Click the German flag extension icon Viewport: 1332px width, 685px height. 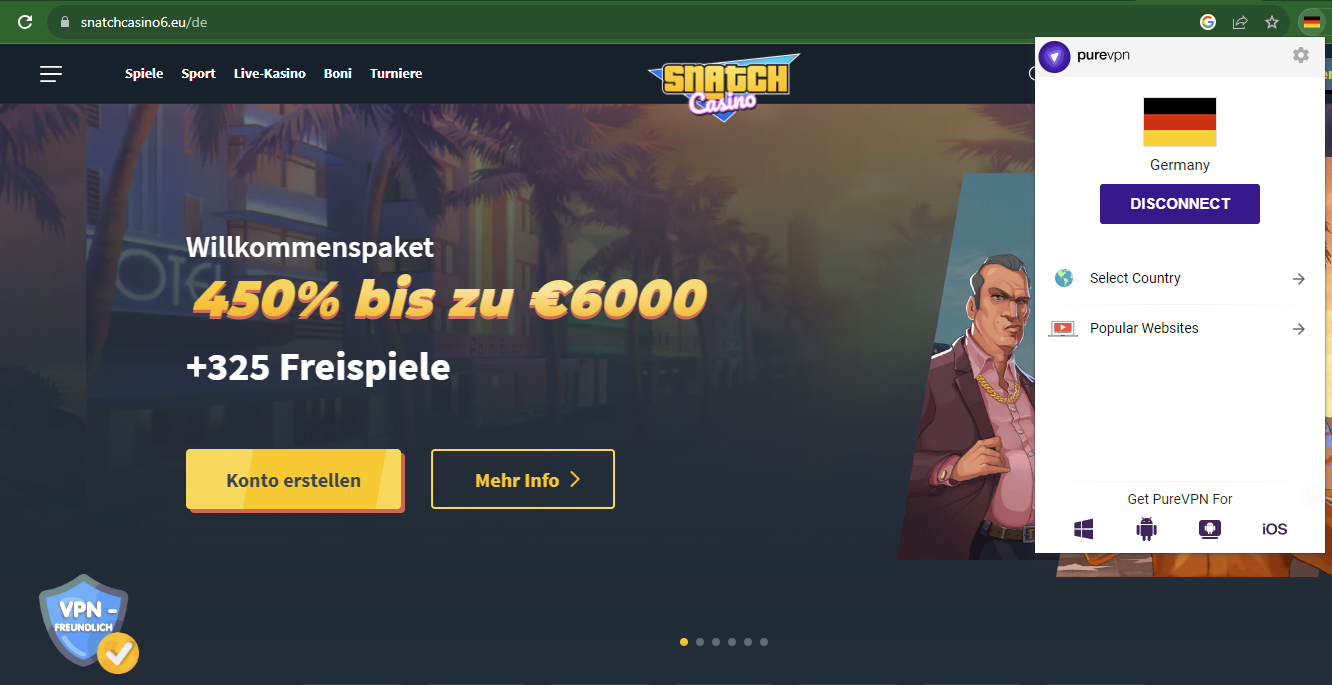(1311, 21)
